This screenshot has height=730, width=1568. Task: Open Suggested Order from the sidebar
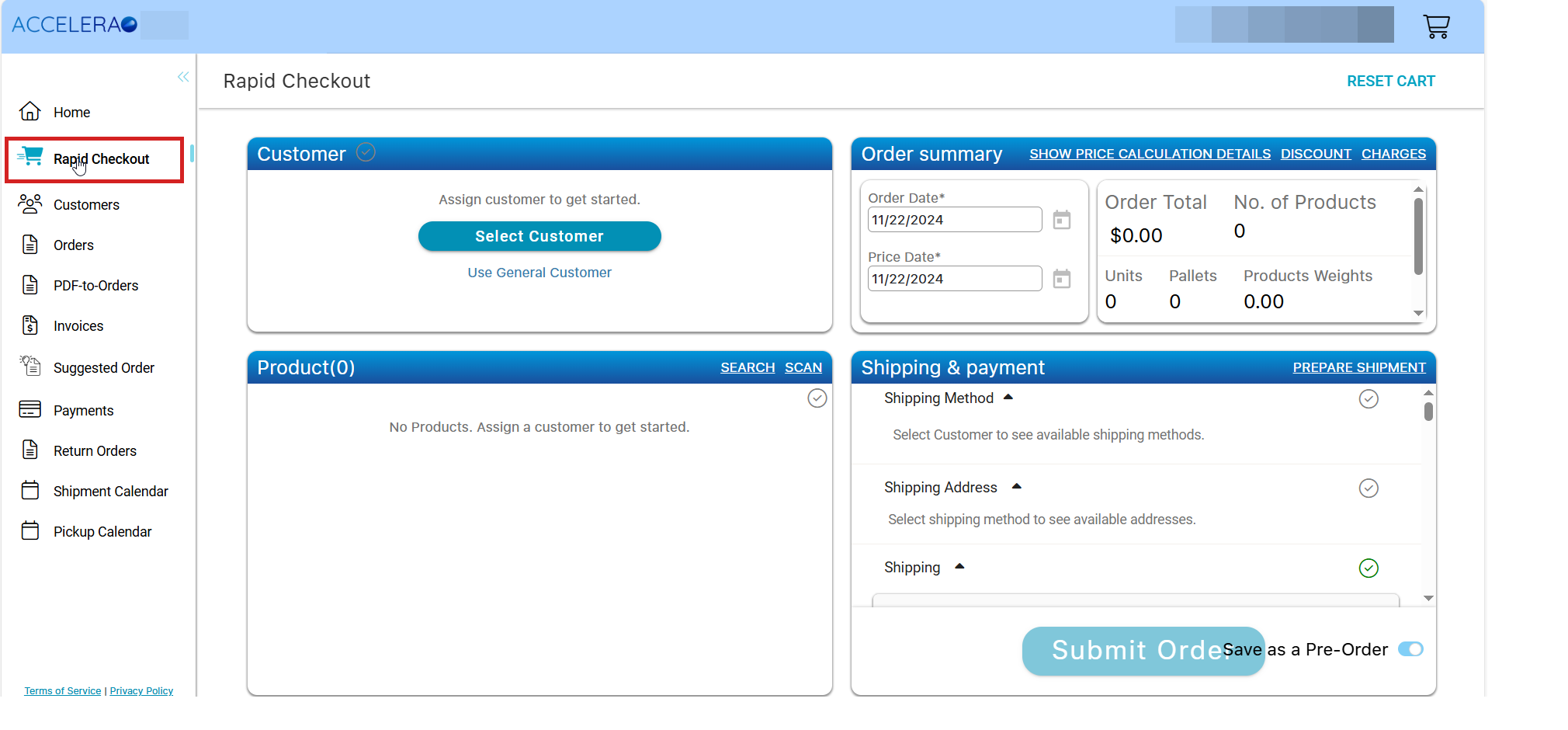tap(103, 368)
